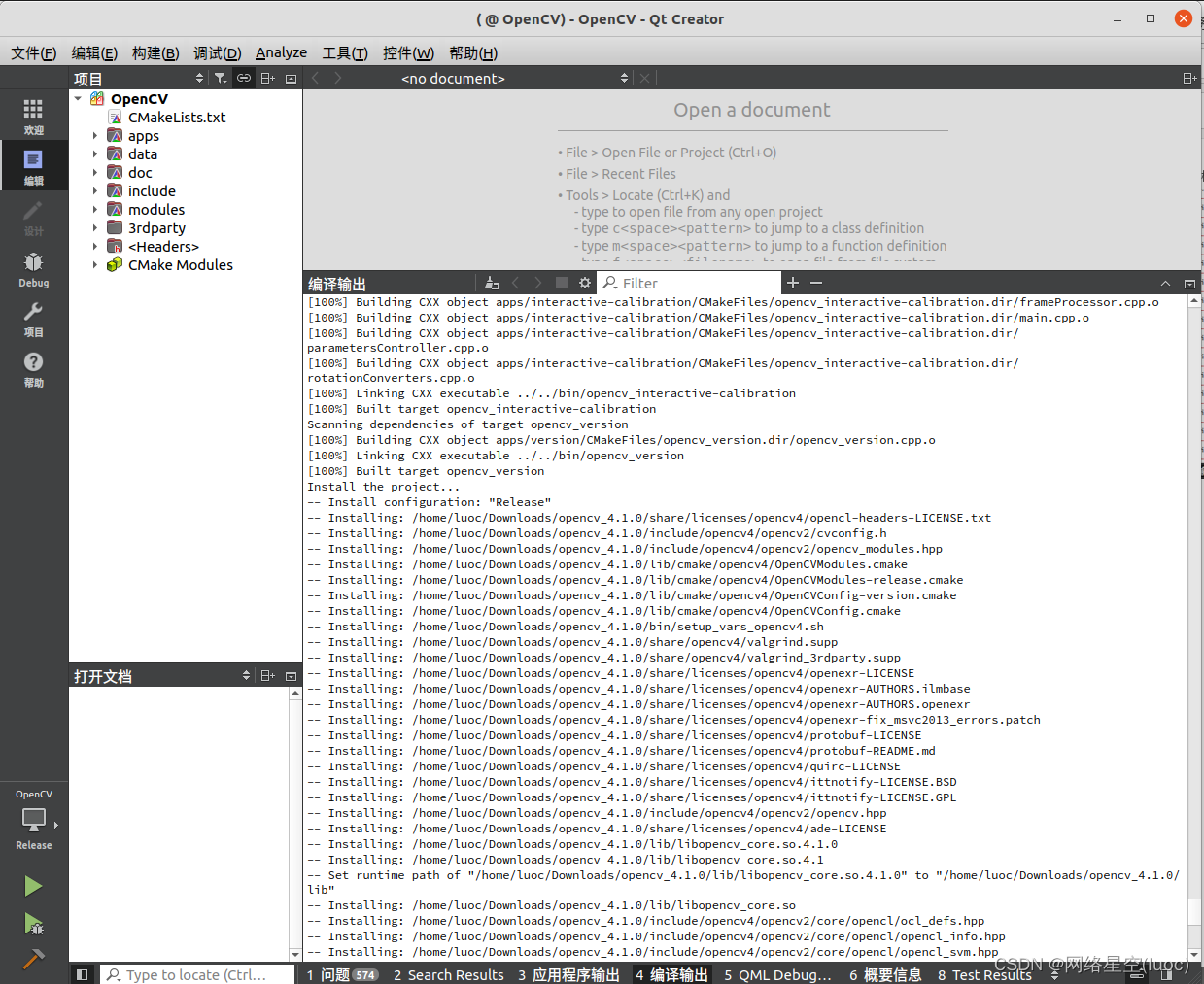Click the 打开文档 panel scroll-down arrow
Image resolution: width=1204 pixels, height=984 pixels.
pos(295,955)
